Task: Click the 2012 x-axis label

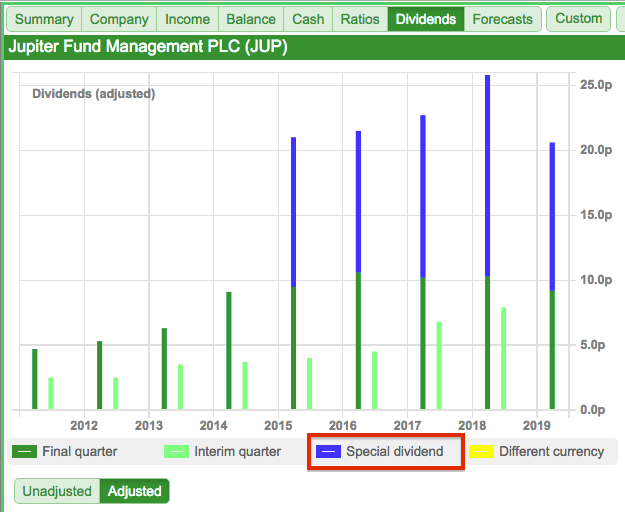Action: (84, 426)
